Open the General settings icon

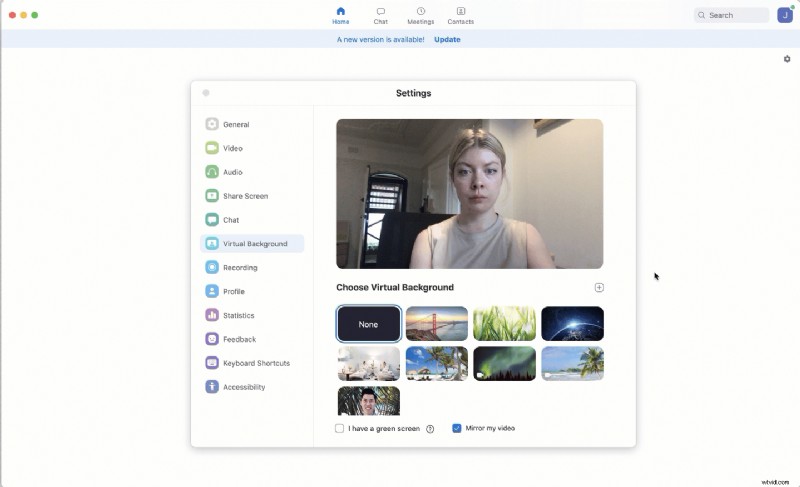pos(212,124)
